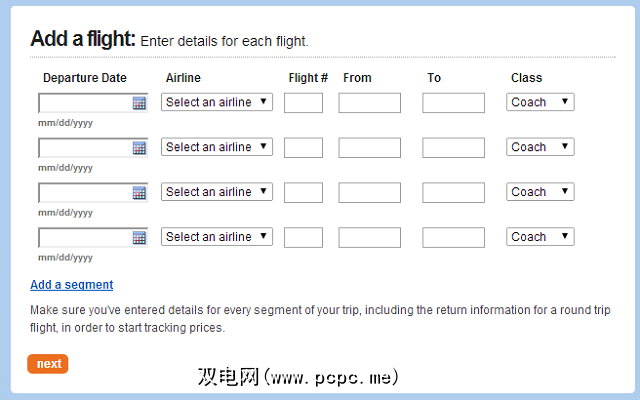Click third row Flight # field
The width and height of the screenshot is (640, 400).
[x=303, y=193]
